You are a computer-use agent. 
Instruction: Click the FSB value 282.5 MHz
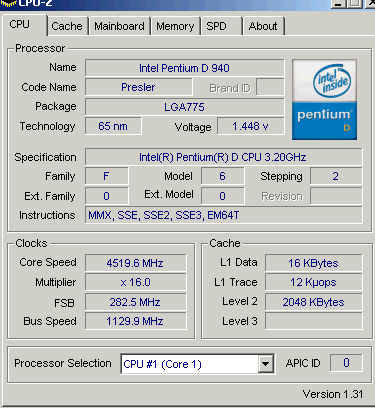135,302
